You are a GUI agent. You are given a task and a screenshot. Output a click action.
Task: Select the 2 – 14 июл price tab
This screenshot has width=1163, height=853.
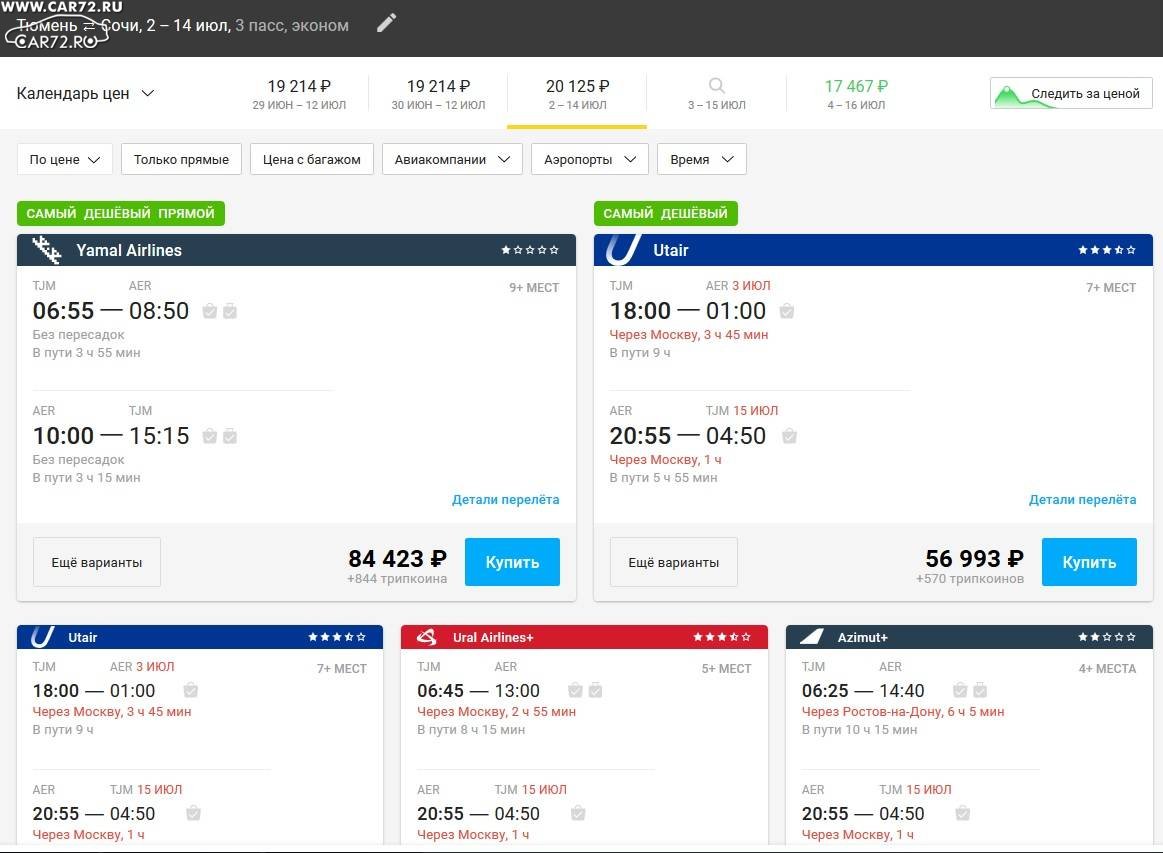click(577, 94)
